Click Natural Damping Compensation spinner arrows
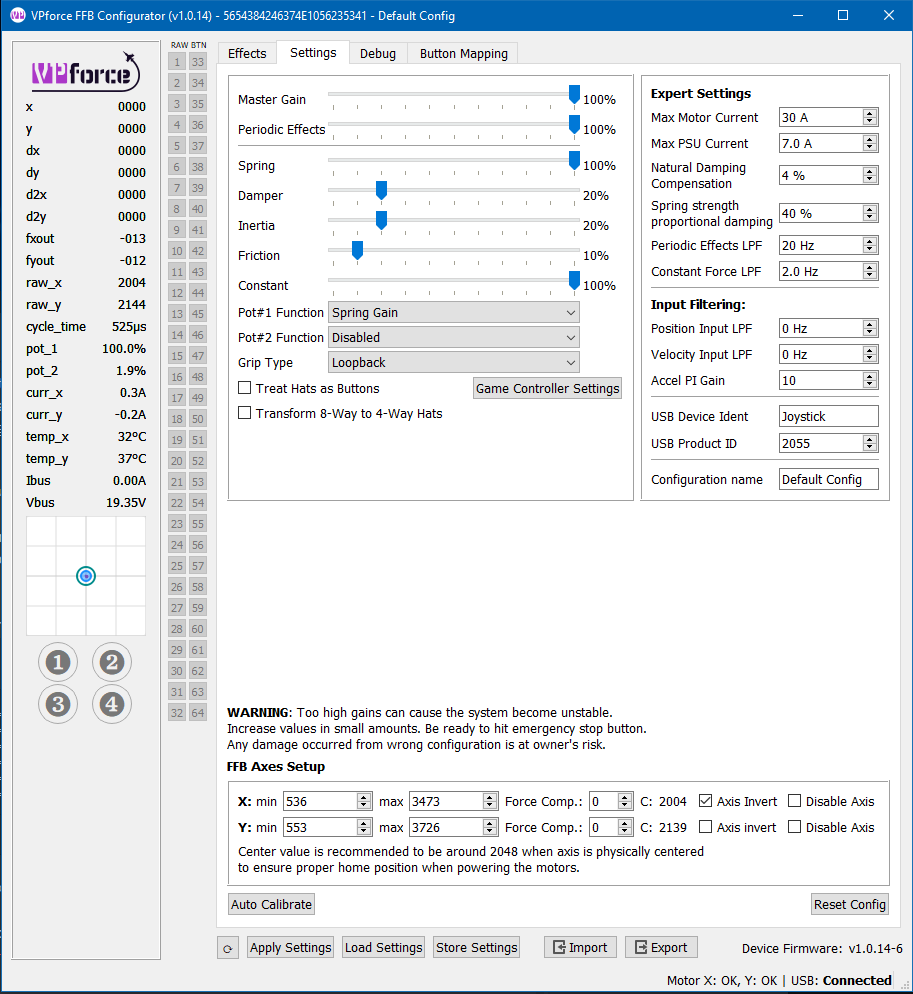 tap(870, 175)
